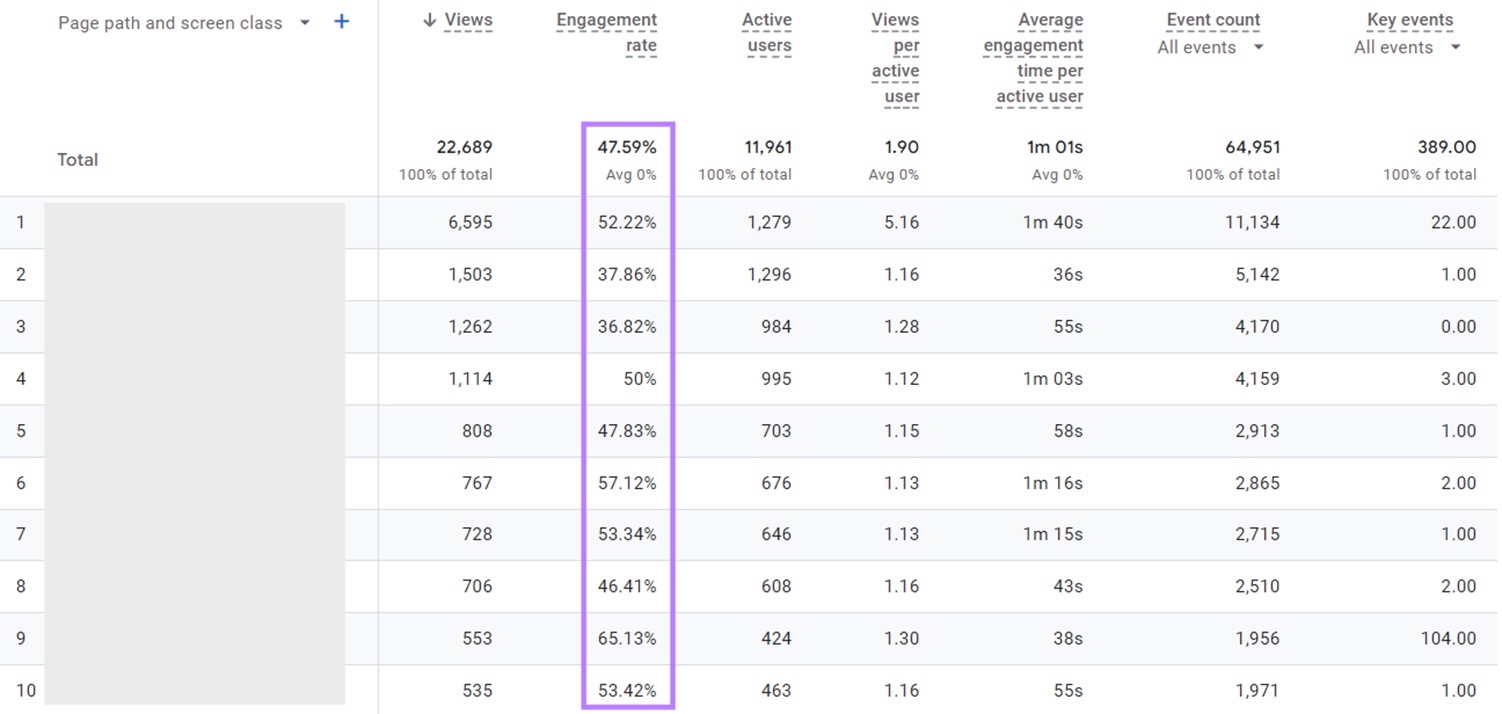Click the Key events column header
Screen dimensions: 1502x714
(1412, 19)
